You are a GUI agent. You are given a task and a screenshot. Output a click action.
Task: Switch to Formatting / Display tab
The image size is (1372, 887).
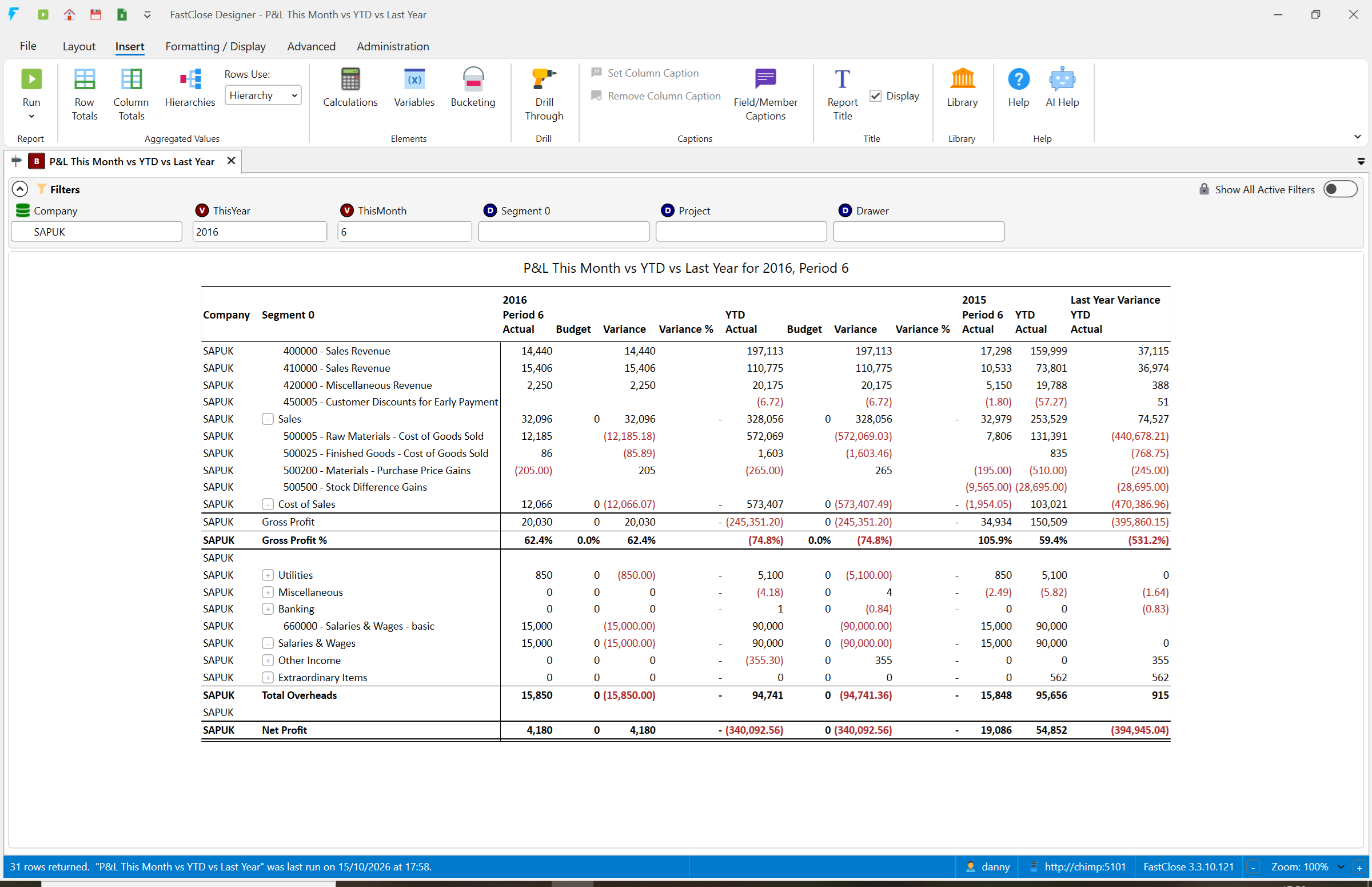(x=216, y=46)
